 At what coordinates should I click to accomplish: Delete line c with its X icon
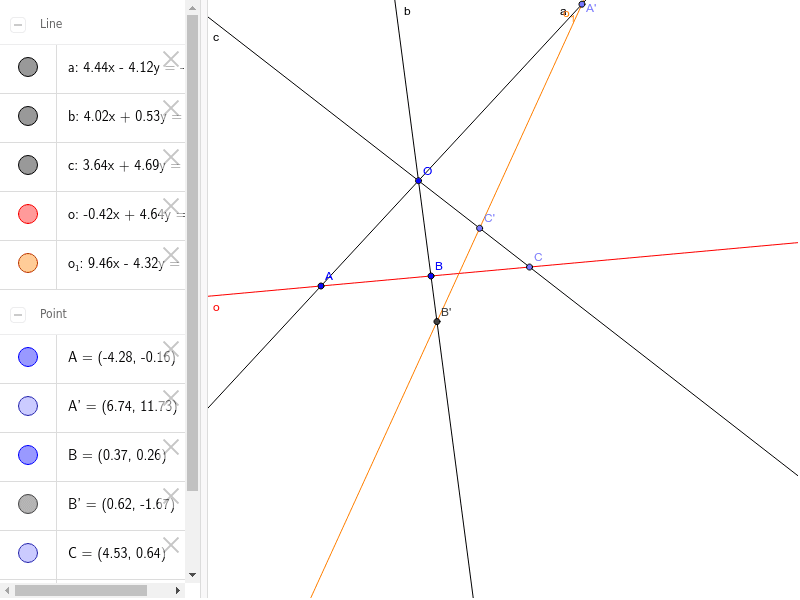[171, 157]
